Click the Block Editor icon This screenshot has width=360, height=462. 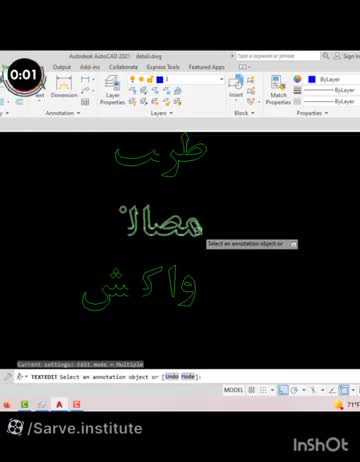coord(251,90)
